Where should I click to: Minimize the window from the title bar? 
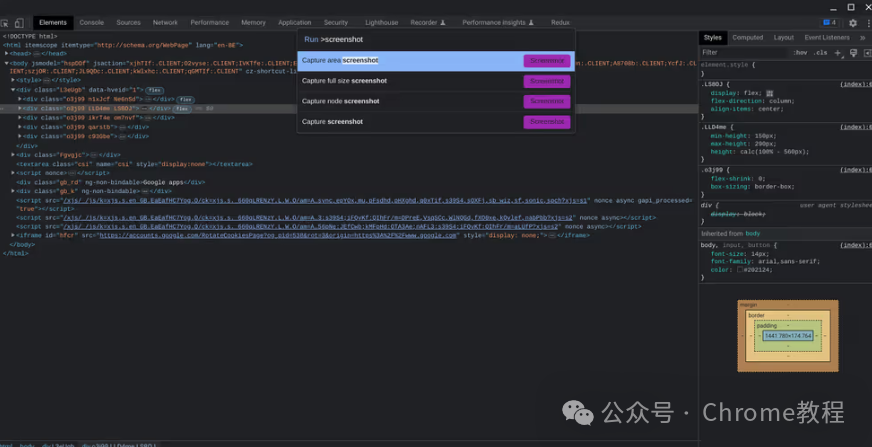tap(833, 8)
